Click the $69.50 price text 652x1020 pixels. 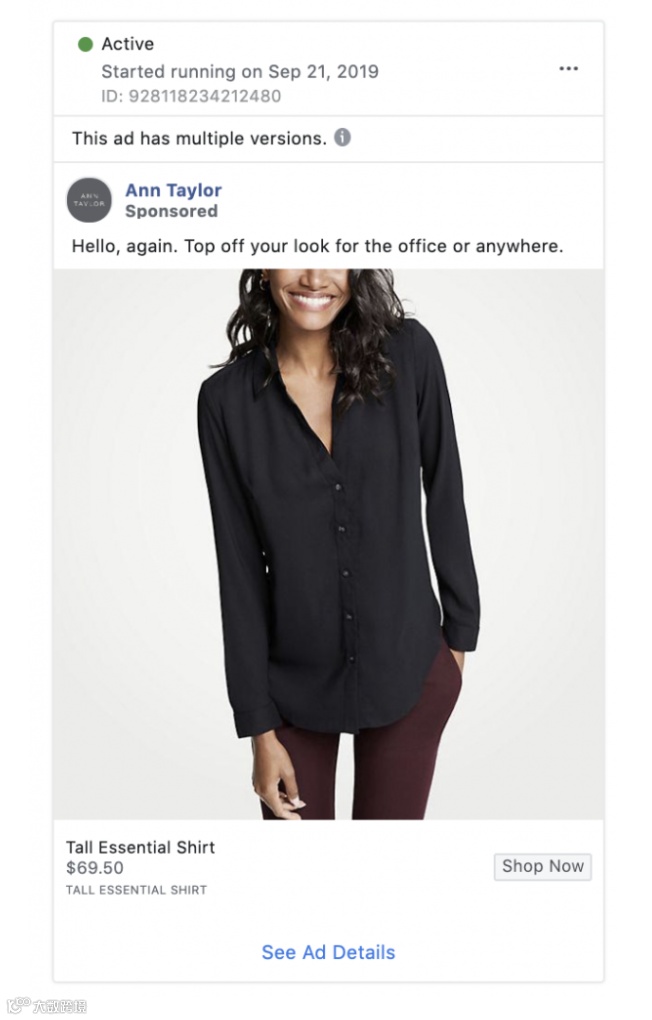click(94, 868)
